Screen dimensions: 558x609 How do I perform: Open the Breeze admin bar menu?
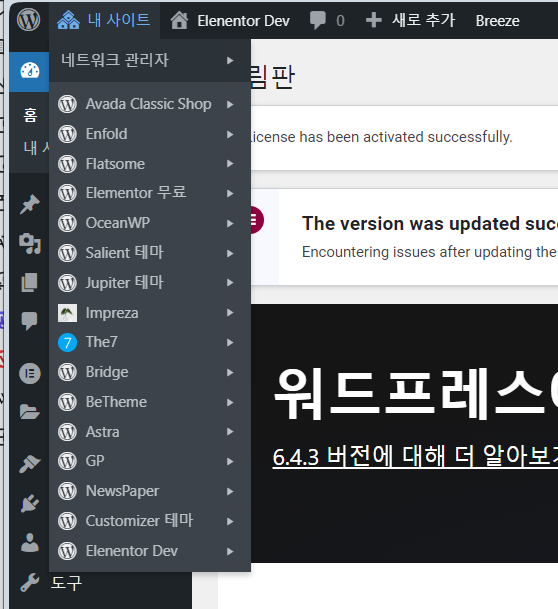pos(497,21)
